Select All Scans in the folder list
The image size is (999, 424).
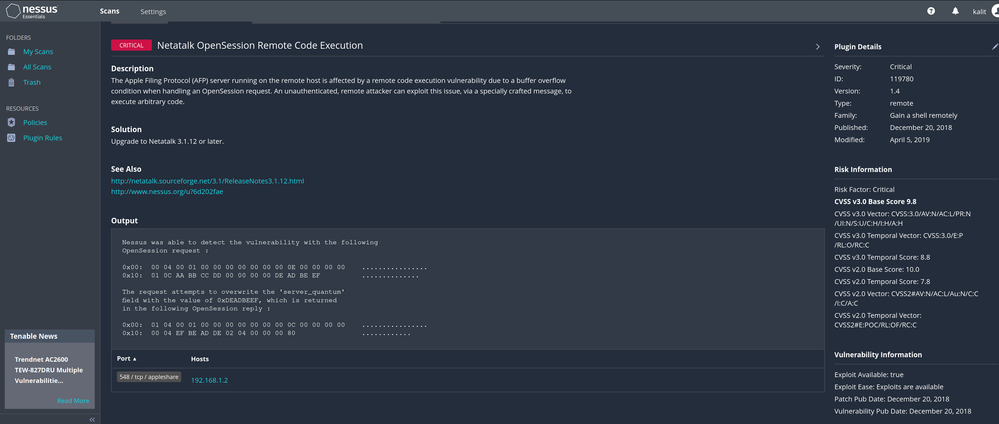pyautogui.click(x=37, y=67)
